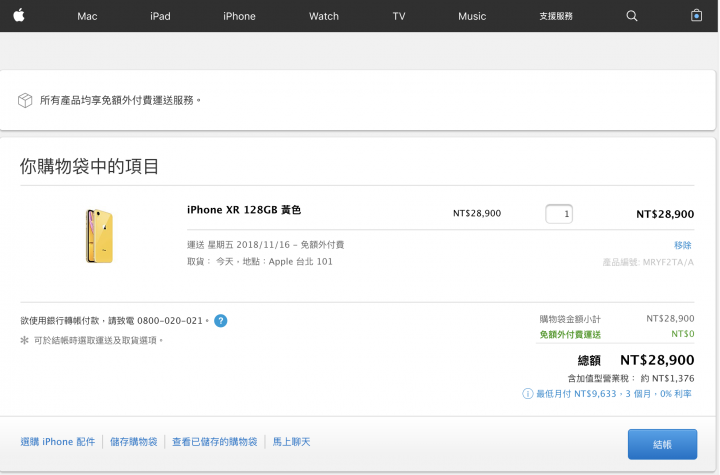Open the TV menu
Viewport: 720px width, 475px height.
tap(399, 17)
